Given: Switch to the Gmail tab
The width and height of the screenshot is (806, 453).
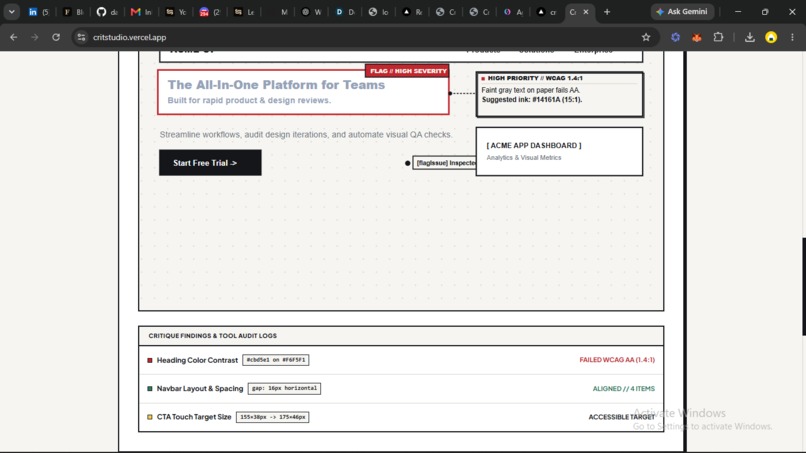Looking at the screenshot, I should click(x=141, y=12).
